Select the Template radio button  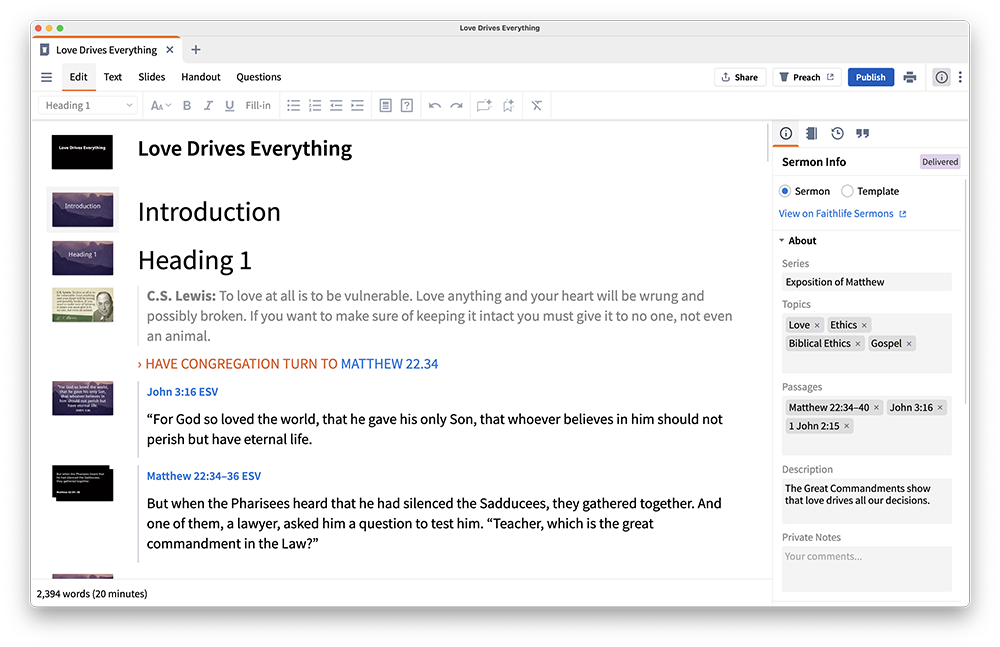847,191
